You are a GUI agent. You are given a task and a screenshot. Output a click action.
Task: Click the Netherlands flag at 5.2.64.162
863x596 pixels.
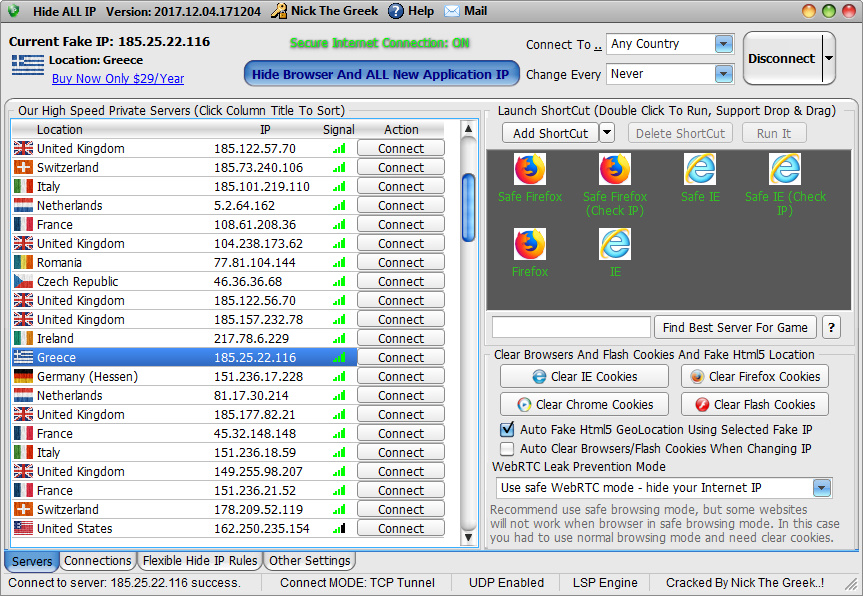(23, 205)
